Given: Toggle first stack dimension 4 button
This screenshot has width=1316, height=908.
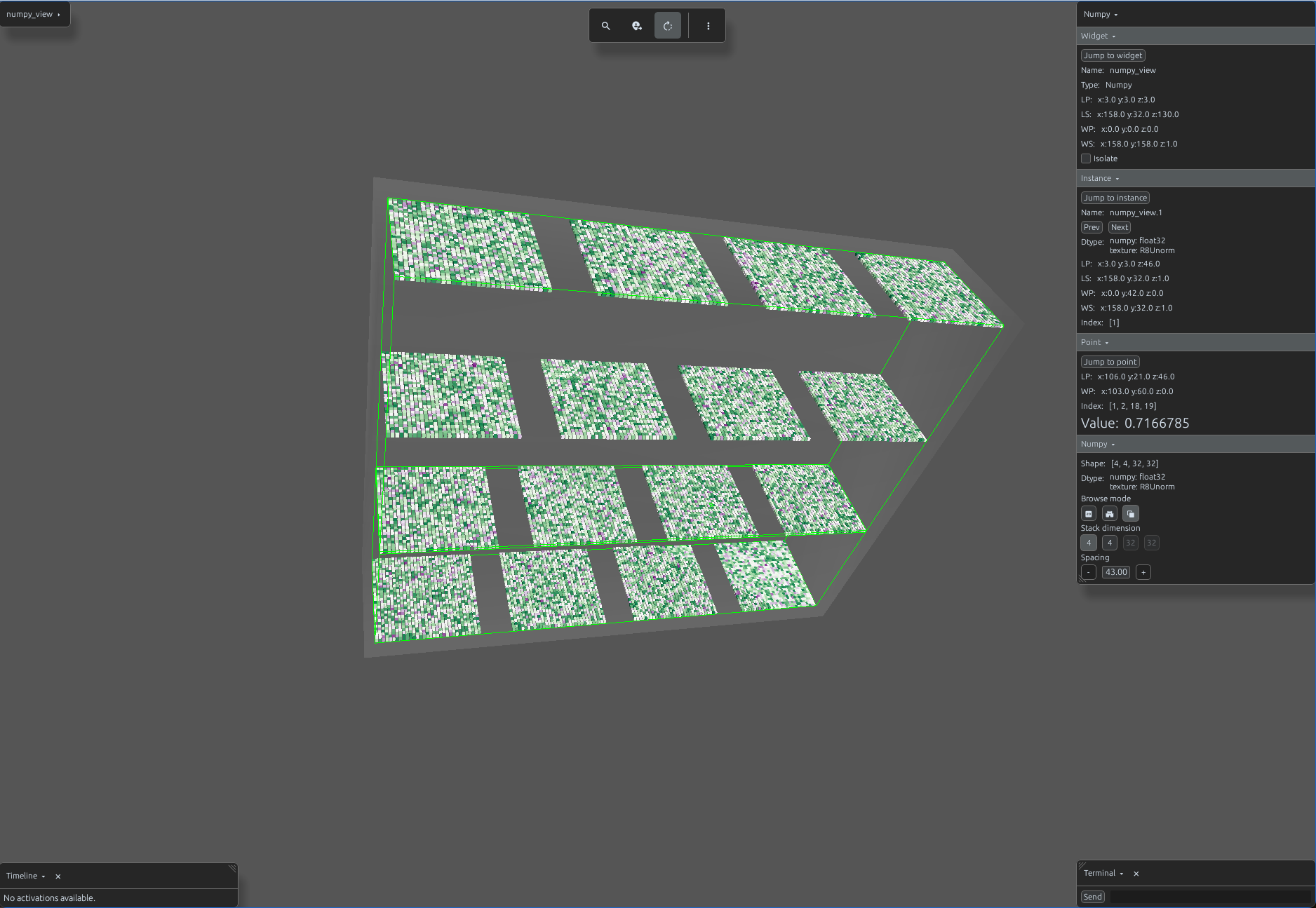Looking at the screenshot, I should coord(1089,543).
